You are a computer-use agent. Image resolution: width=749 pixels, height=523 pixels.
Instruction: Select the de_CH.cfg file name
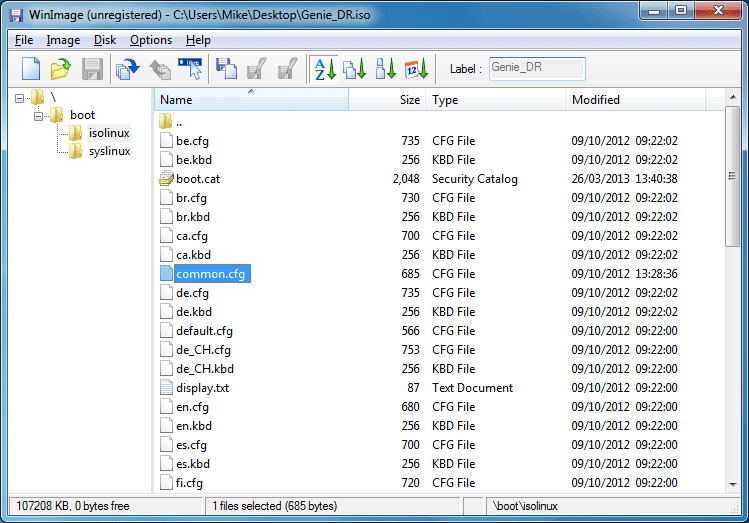coord(203,350)
